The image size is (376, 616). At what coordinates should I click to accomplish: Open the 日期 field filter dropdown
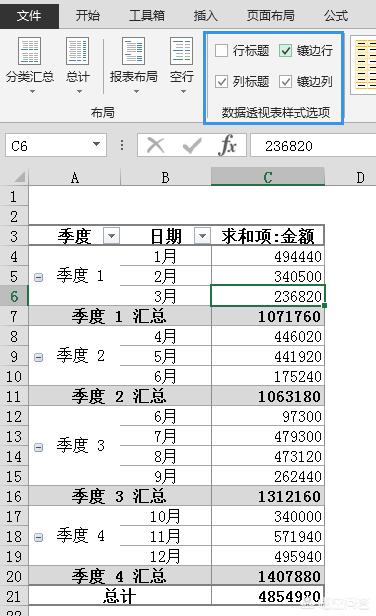(202, 236)
